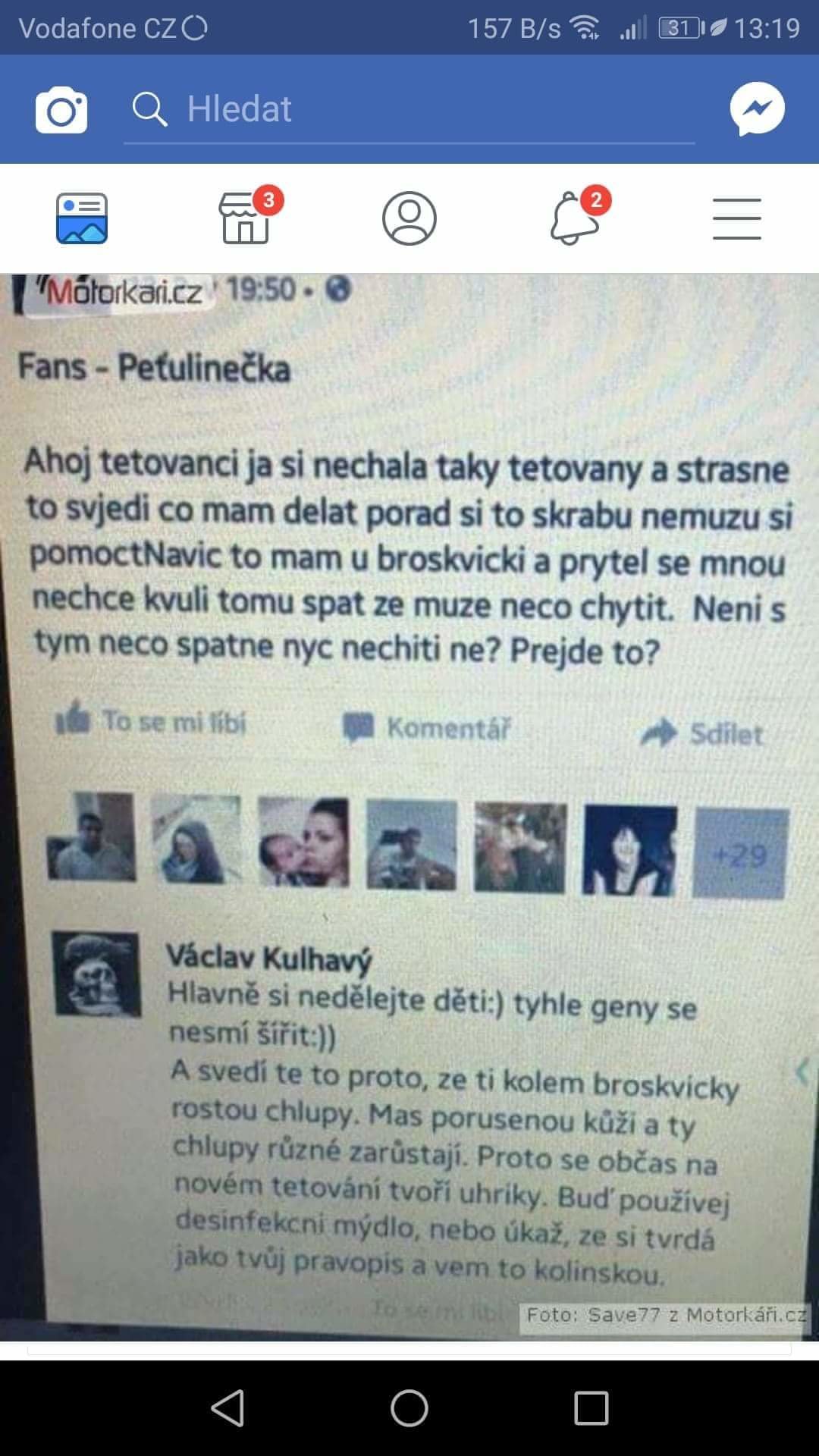
Task: Click the magnifier search icon
Action: coord(149,109)
